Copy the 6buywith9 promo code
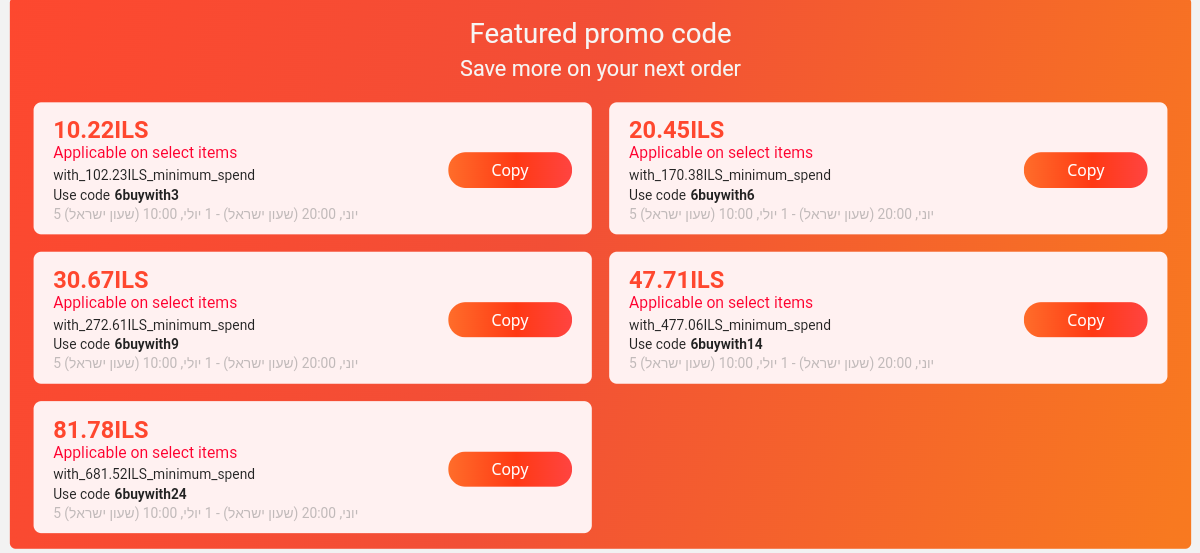 (510, 320)
